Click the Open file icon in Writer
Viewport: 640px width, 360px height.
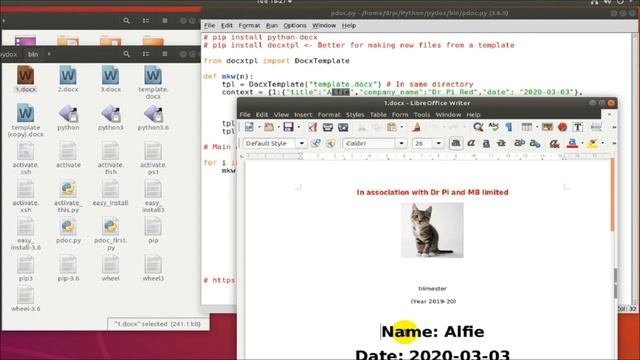pos(269,127)
